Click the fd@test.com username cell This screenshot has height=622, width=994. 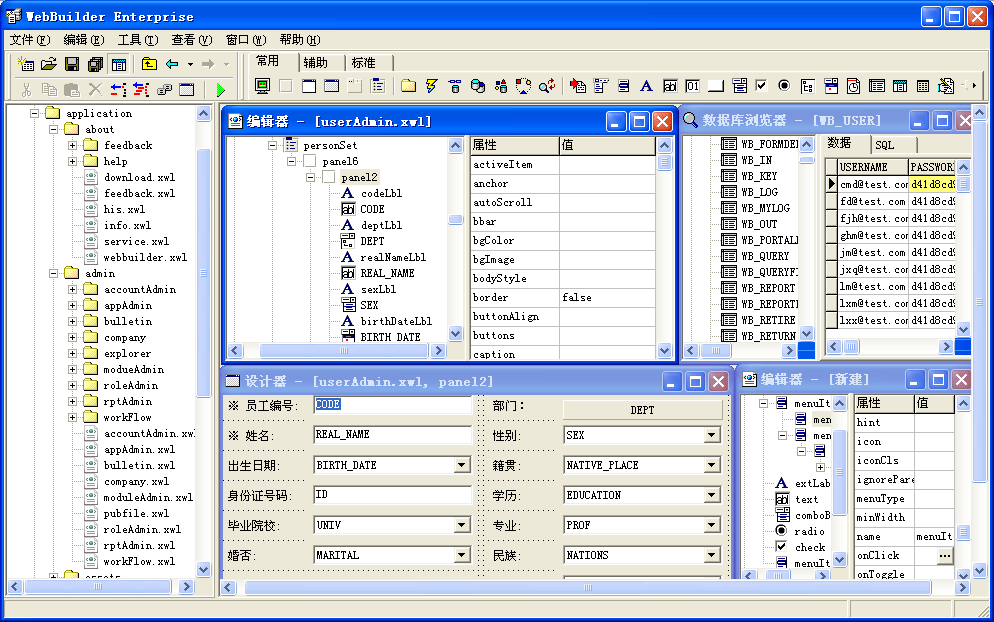(x=872, y=202)
